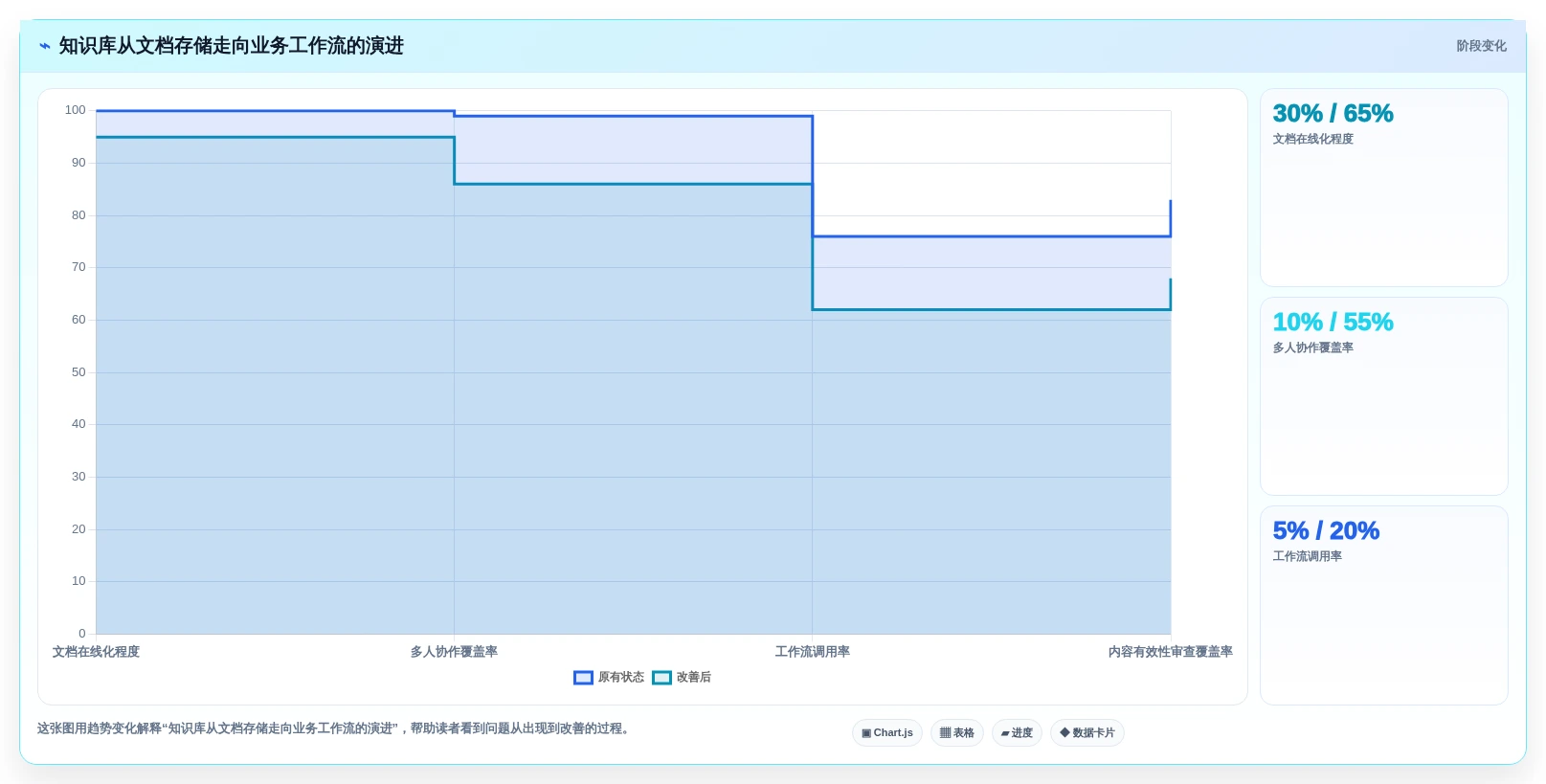Click the chart title 知识库从文档存储走向业务工作流的演进
The width and height of the screenshot is (1546, 784).
[232, 46]
